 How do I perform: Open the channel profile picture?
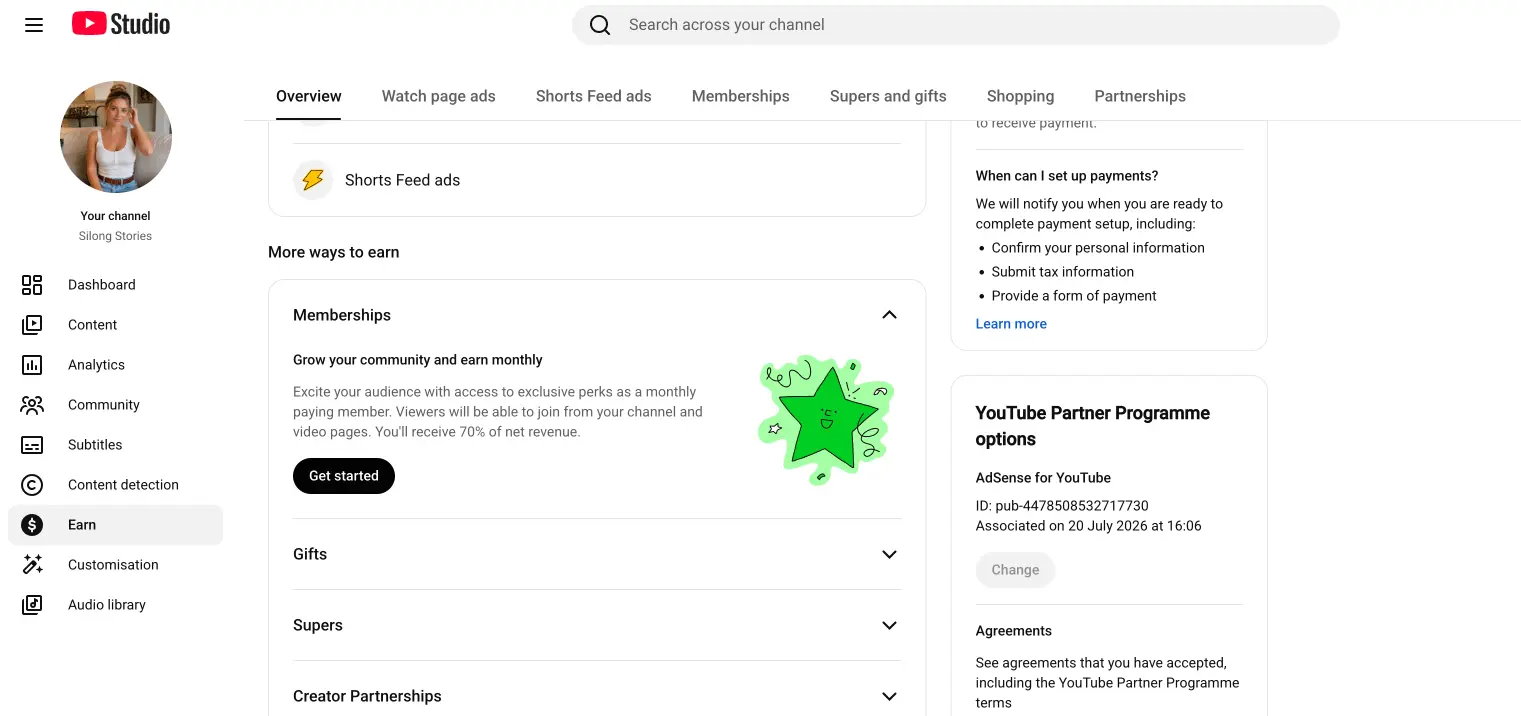(116, 137)
